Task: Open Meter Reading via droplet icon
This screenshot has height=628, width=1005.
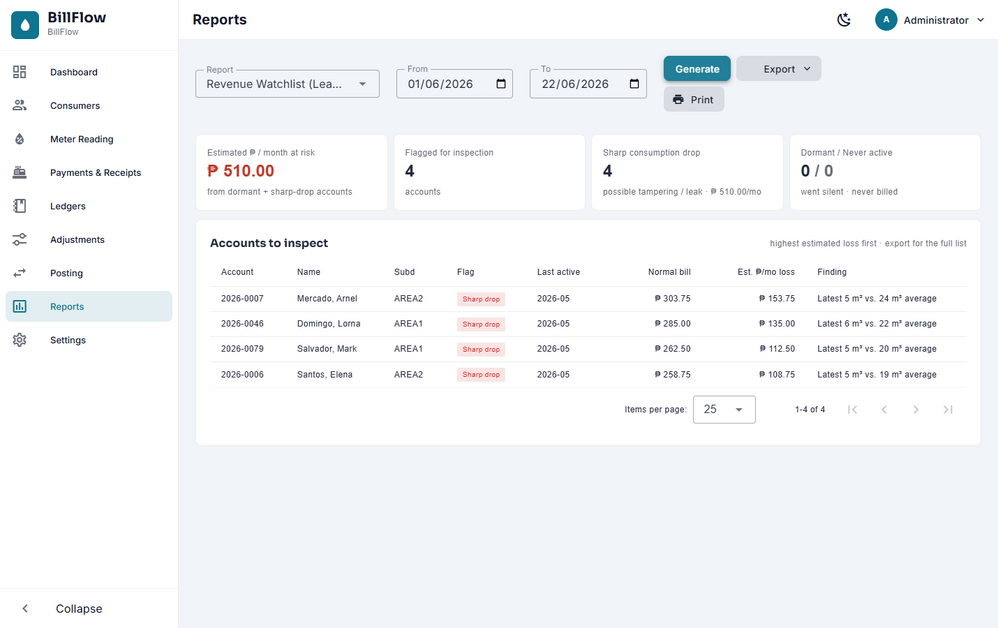Action: [x=20, y=139]
